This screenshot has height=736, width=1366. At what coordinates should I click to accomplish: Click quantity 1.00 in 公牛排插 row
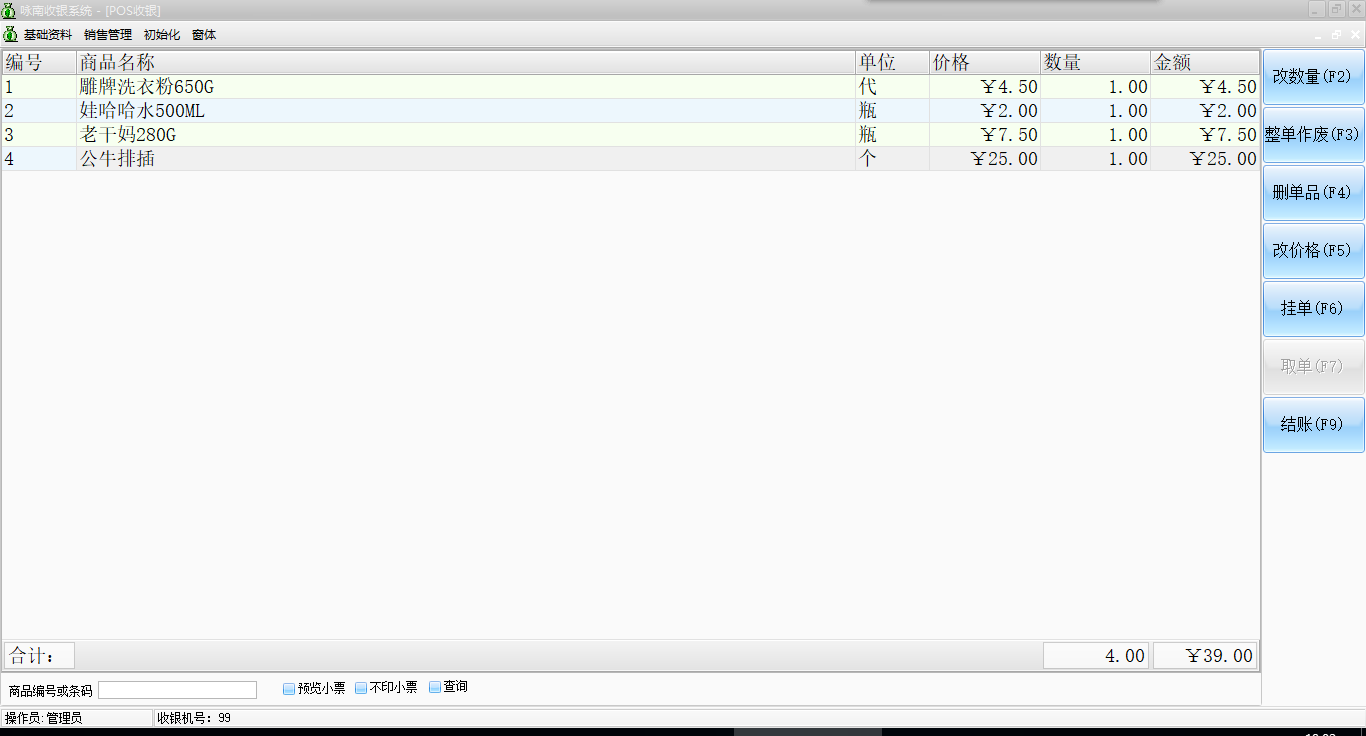(1095, 159)
